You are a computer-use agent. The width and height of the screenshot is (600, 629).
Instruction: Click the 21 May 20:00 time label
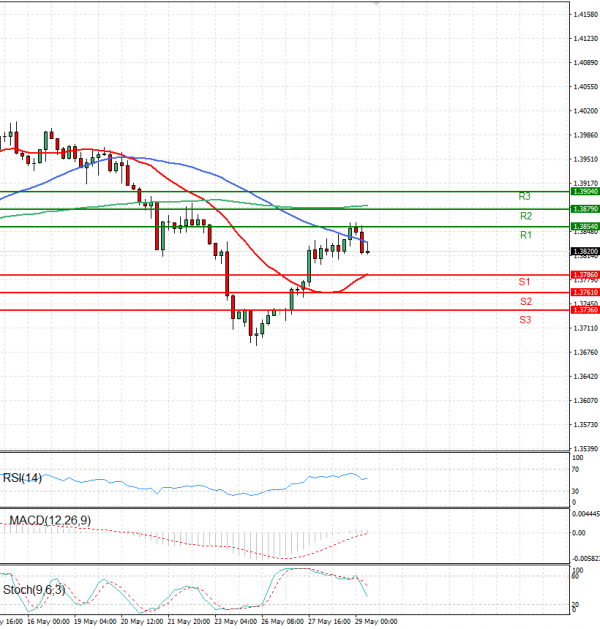coord(189,622)
